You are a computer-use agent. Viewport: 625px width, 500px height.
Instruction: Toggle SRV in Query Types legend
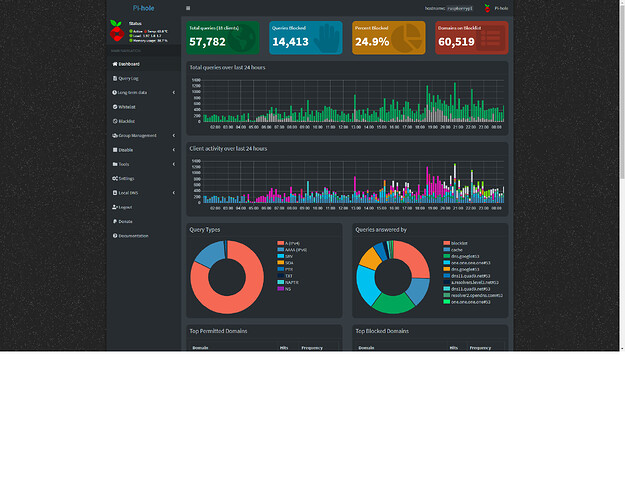coord(285,256)
